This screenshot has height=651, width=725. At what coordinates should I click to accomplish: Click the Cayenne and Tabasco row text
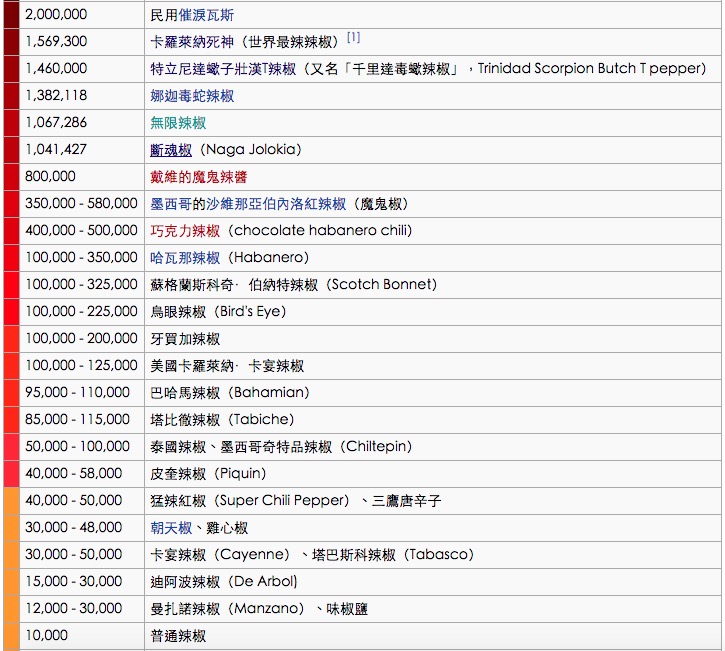tap(312, 555)
